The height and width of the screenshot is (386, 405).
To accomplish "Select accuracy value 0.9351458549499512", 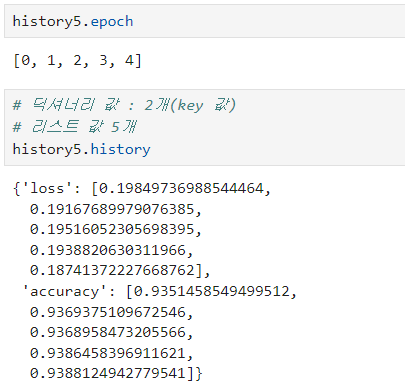I will click(x=212, y=291).
